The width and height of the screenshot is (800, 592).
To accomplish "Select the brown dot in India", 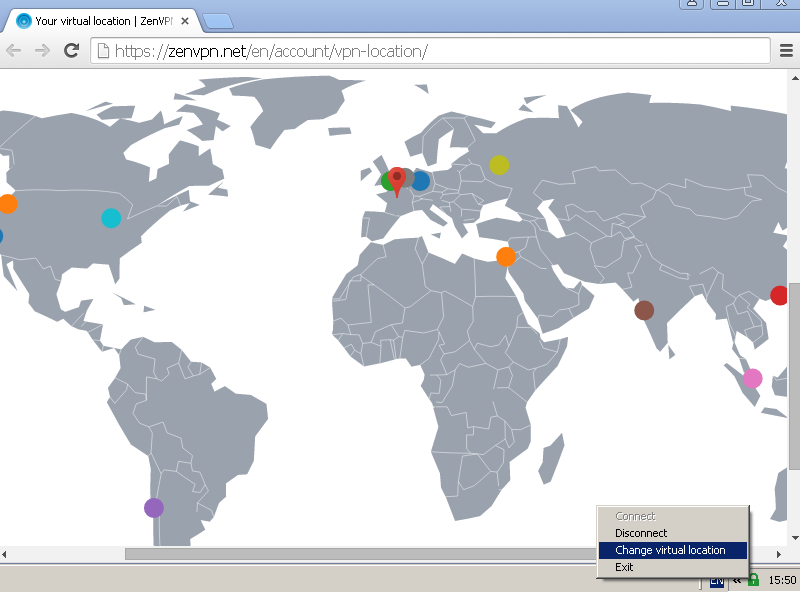I will coord(644,310).
